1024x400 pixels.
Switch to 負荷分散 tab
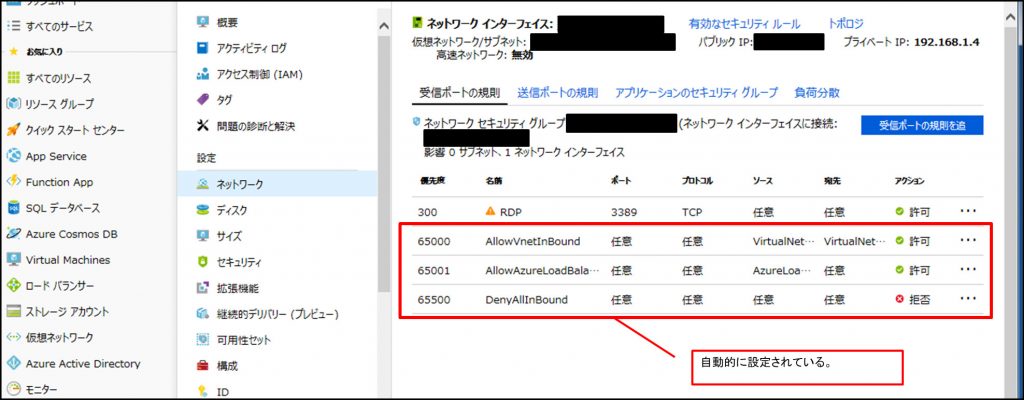click(816, 93)
